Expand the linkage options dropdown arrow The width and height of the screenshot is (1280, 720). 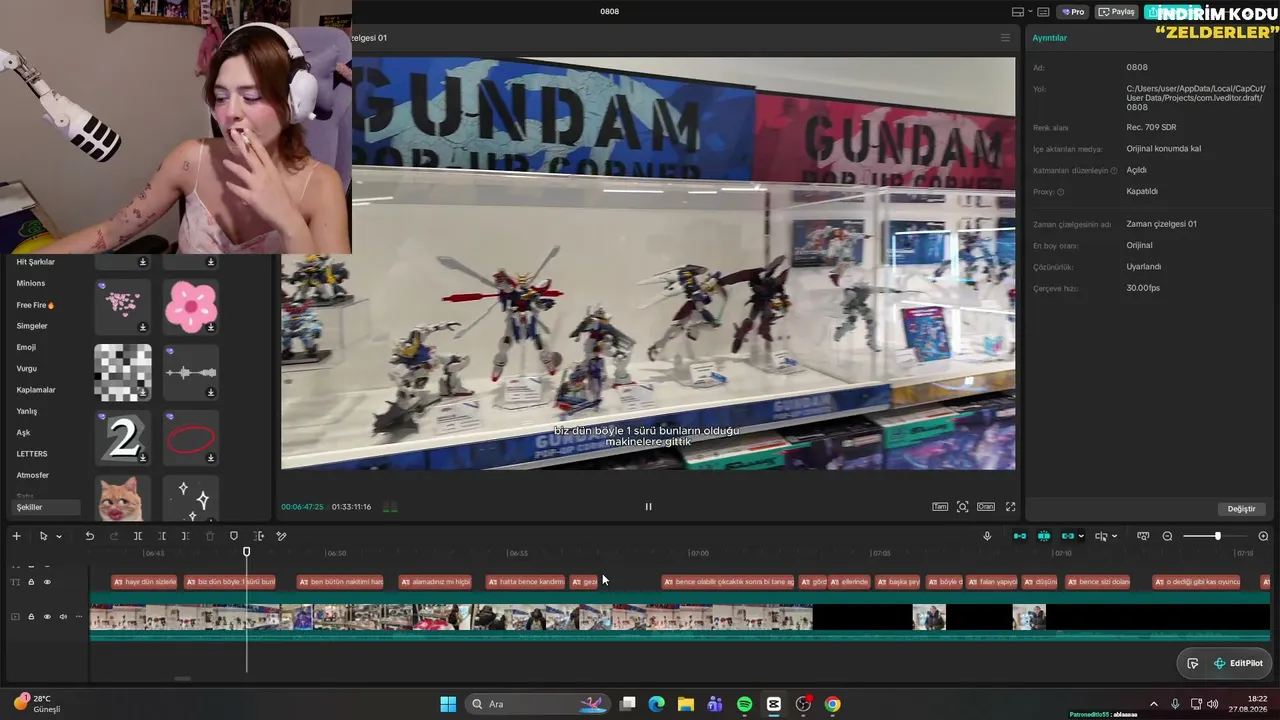(1081, 537)
